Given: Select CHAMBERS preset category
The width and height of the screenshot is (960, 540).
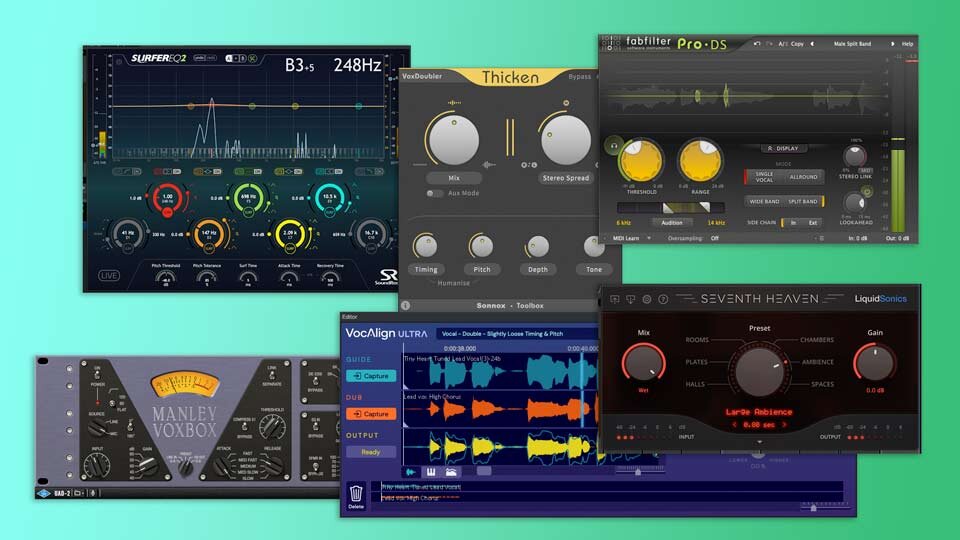Looking at the screenshot, I should (817, 340).
